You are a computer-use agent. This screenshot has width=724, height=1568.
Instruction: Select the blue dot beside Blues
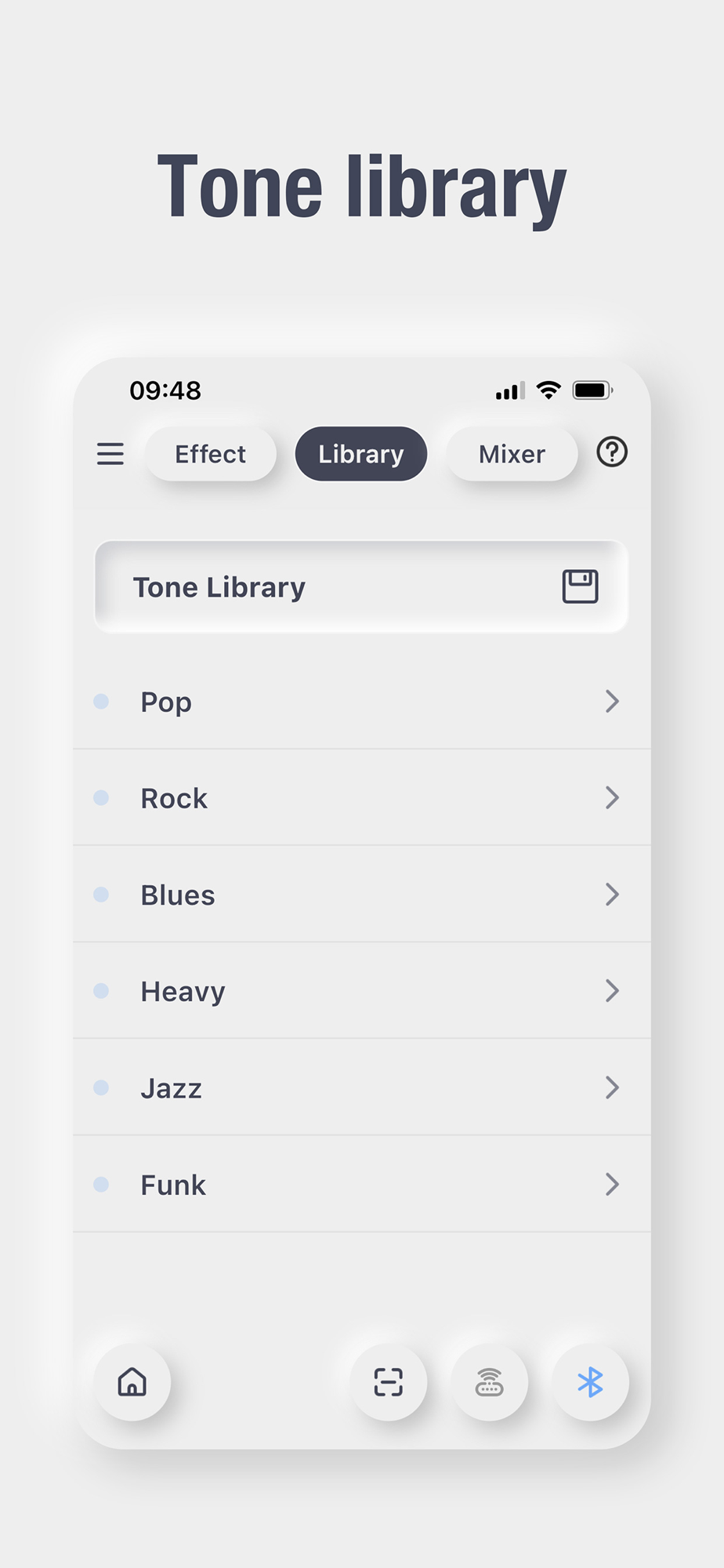coord(101,895)
